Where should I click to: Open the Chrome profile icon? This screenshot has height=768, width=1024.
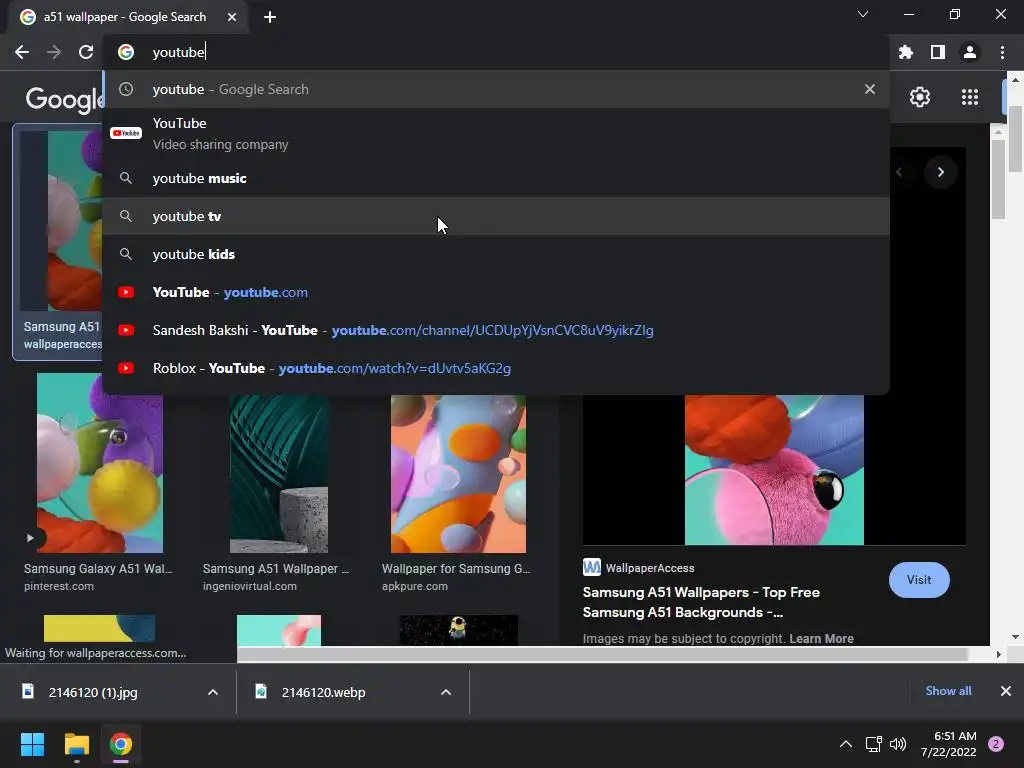tap(970, 52)
